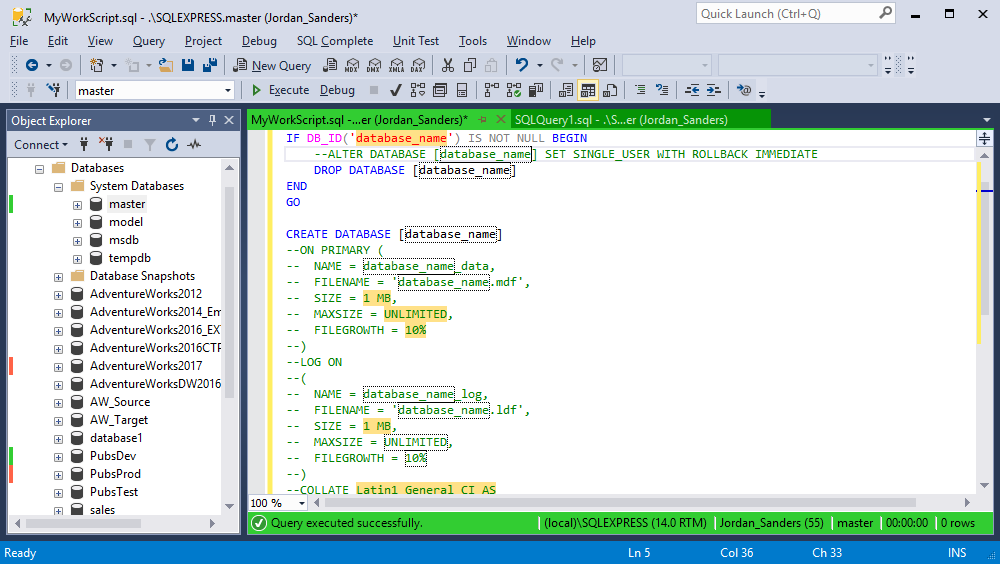Click the Debug button in the SQL toolbar

tap(337, 90)
